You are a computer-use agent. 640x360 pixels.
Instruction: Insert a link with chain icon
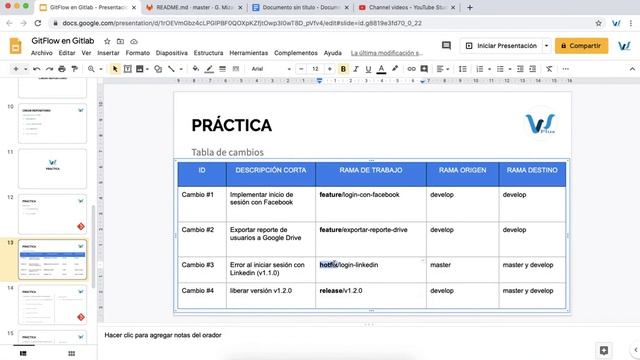[411, 69]
